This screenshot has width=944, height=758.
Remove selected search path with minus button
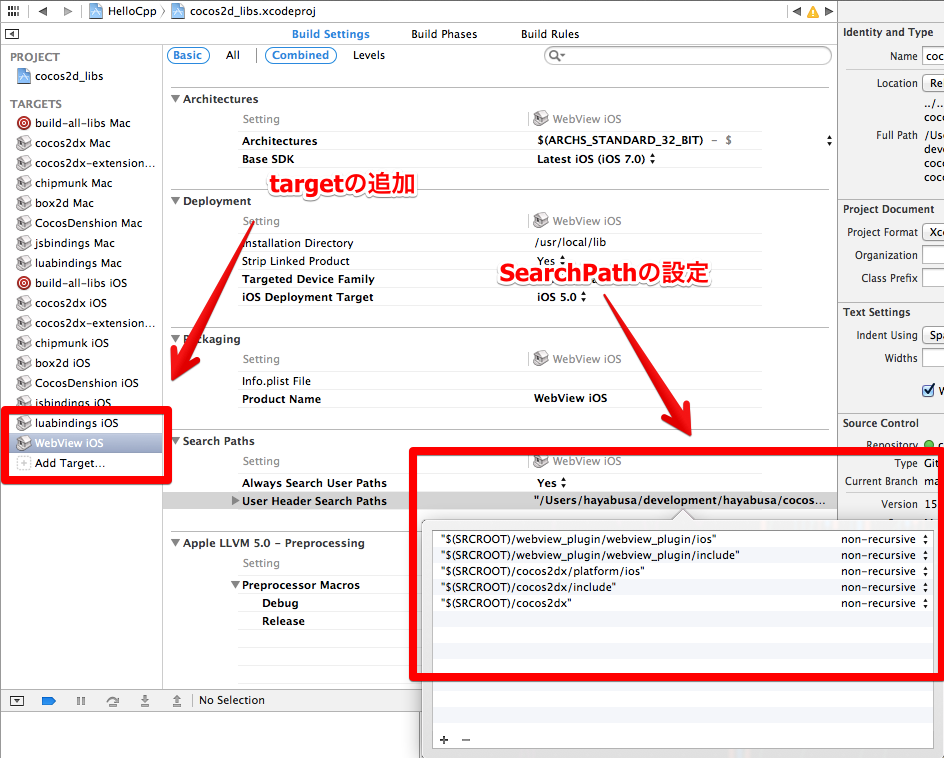(x=466, y=740)
